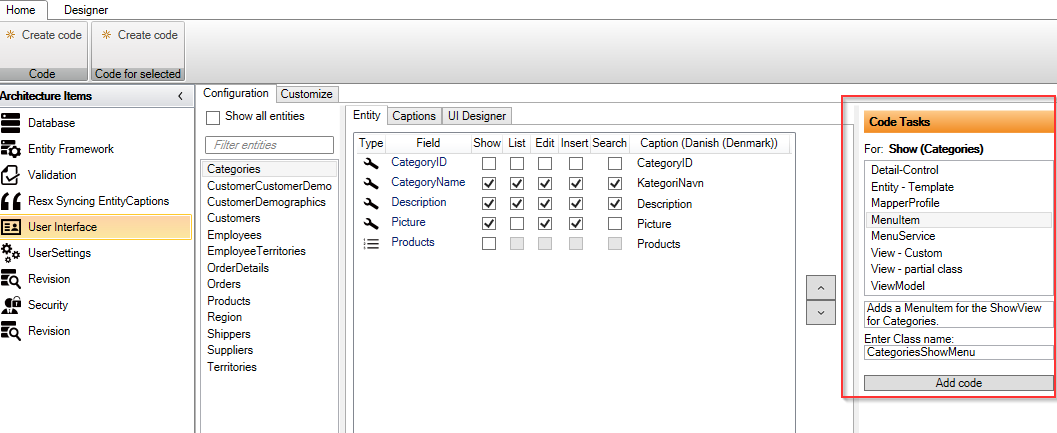Screen dimensions: 1057x433
Task: Uncheck List for Description
Action: (516, 204)
